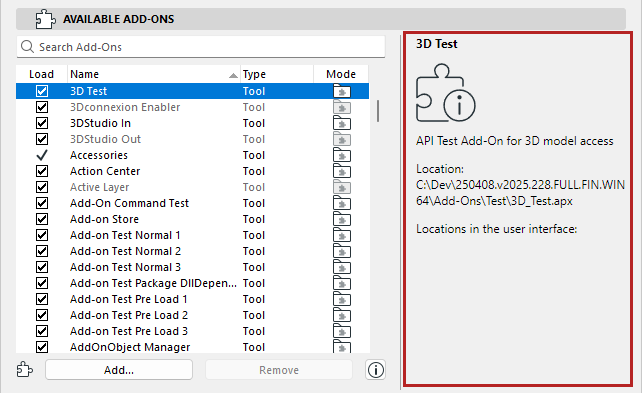Sort the list by the Type column header
The image size is (642, 393).
(277, 74)
